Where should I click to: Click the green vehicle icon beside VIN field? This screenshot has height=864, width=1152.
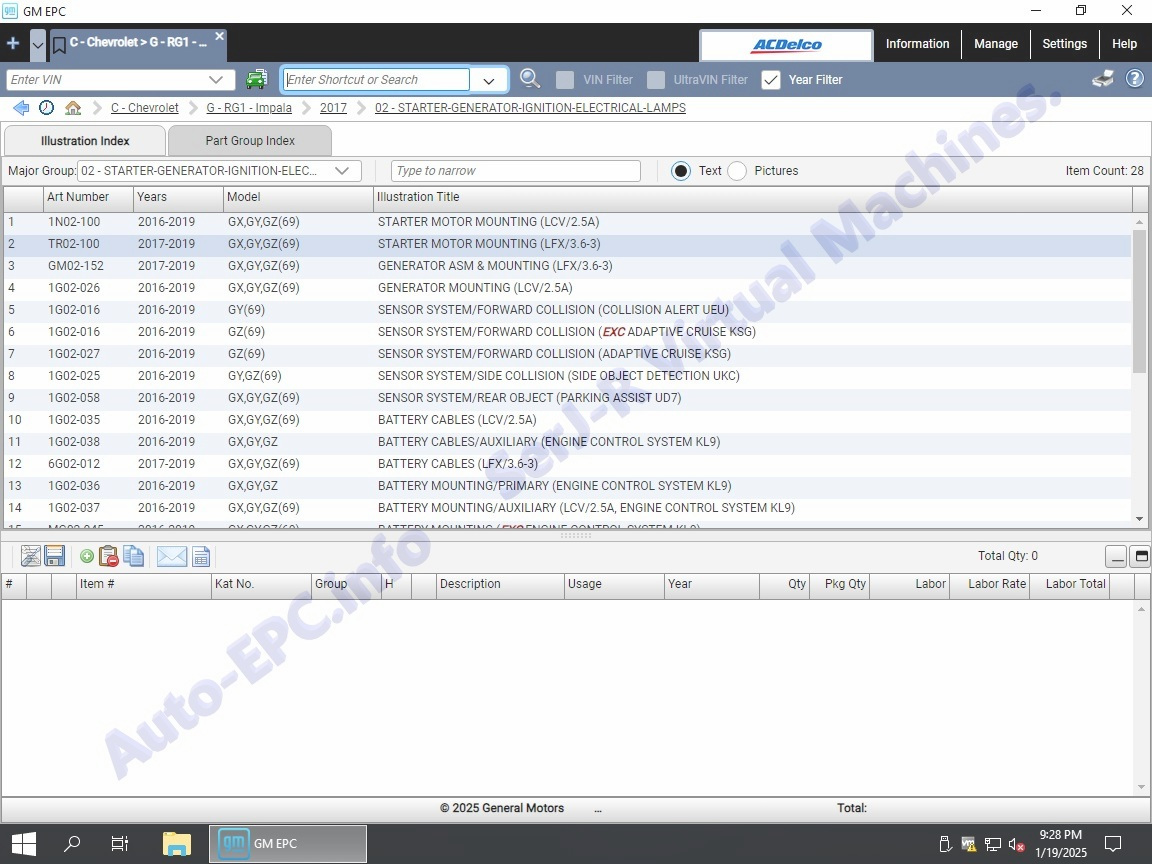[x=257, y=79]
